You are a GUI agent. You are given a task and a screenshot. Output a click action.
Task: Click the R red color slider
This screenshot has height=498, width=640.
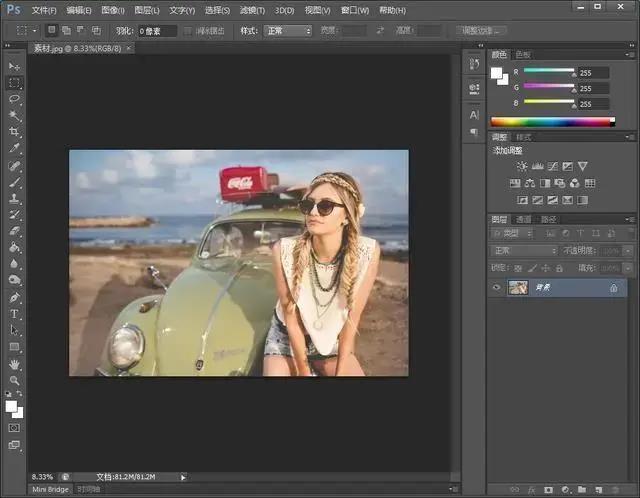pos(549,72)
